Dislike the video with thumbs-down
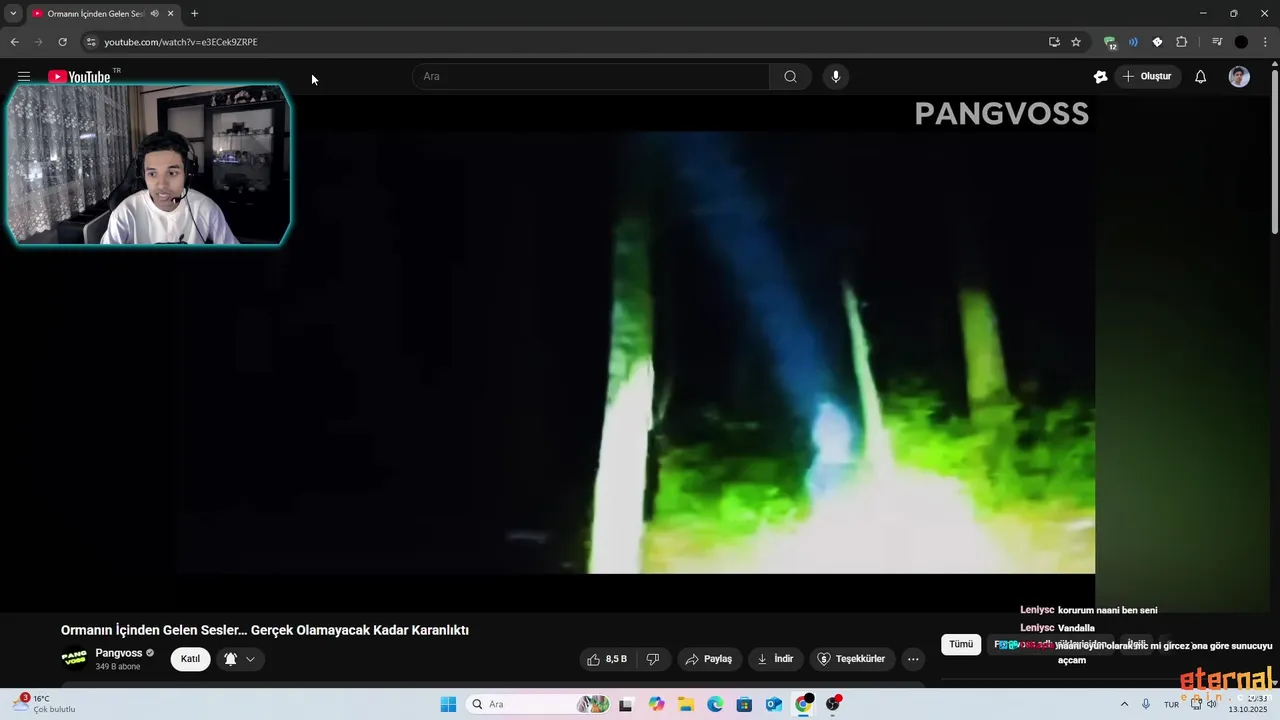Screen dimensions: 1280x720 click(x=653, y=659)
